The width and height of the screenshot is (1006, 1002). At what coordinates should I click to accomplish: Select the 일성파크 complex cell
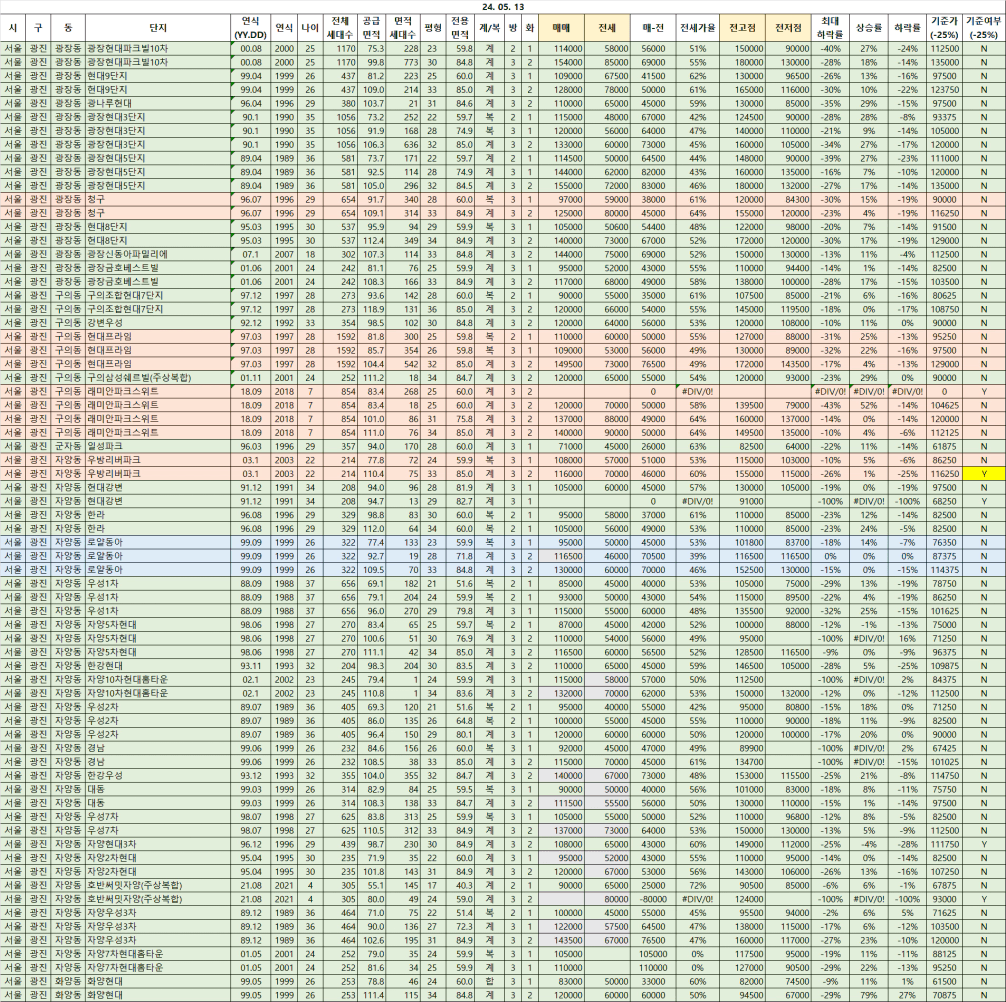tap(158, 446)
